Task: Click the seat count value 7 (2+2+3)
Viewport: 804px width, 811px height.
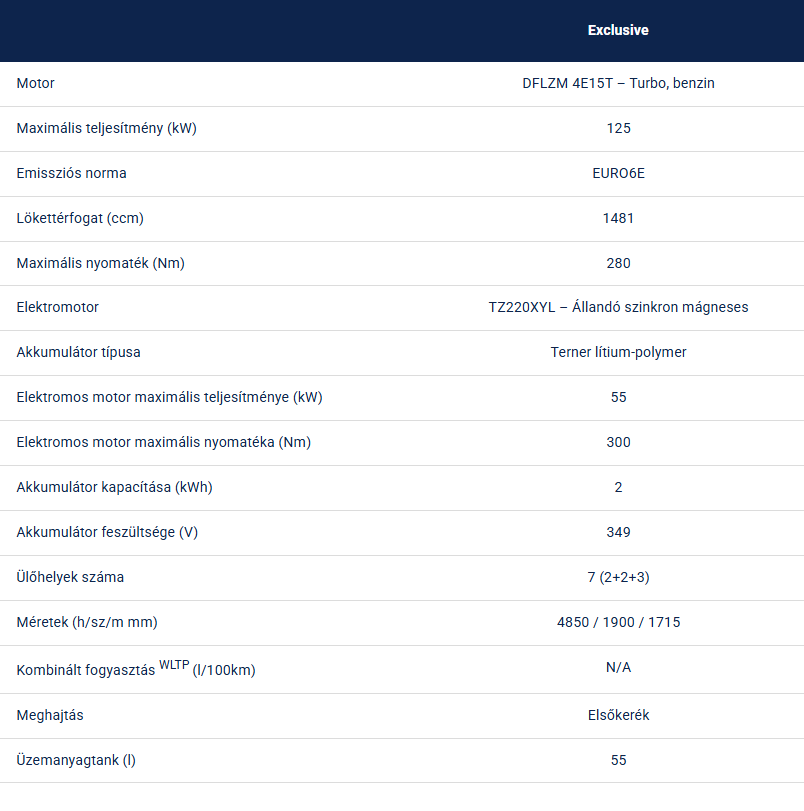Action: click(x=618, y=577)
